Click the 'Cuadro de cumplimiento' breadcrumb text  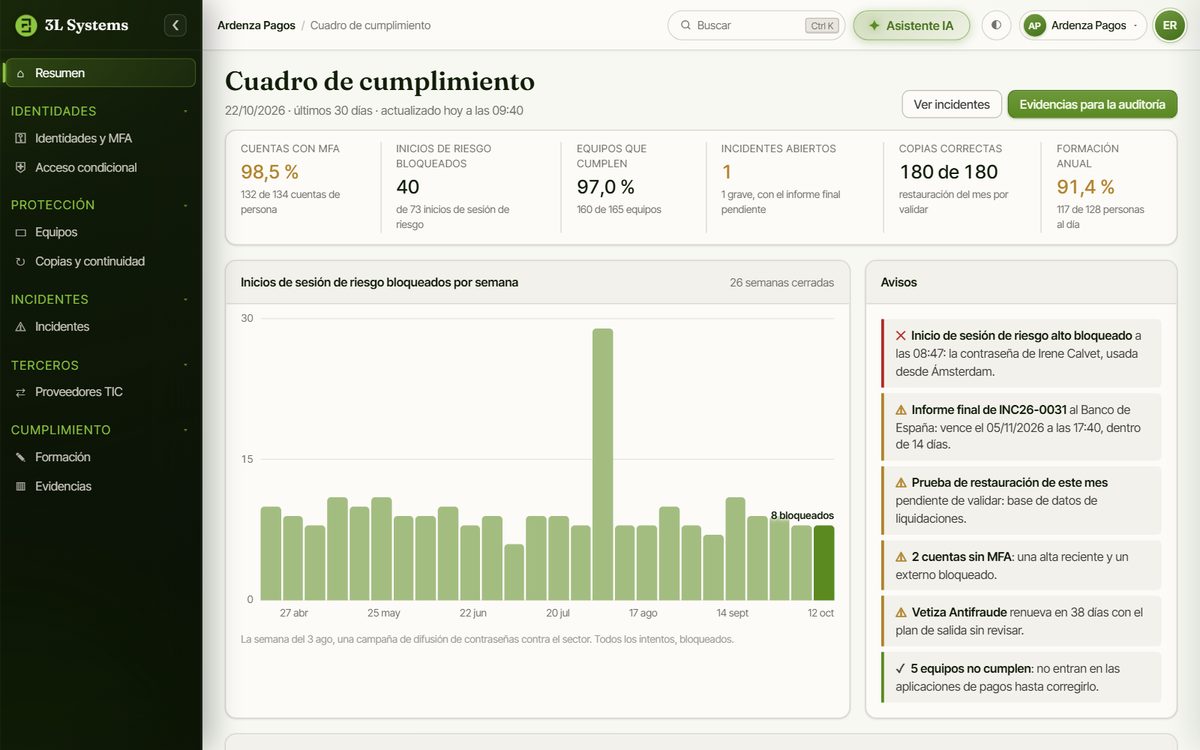point(370,25)
